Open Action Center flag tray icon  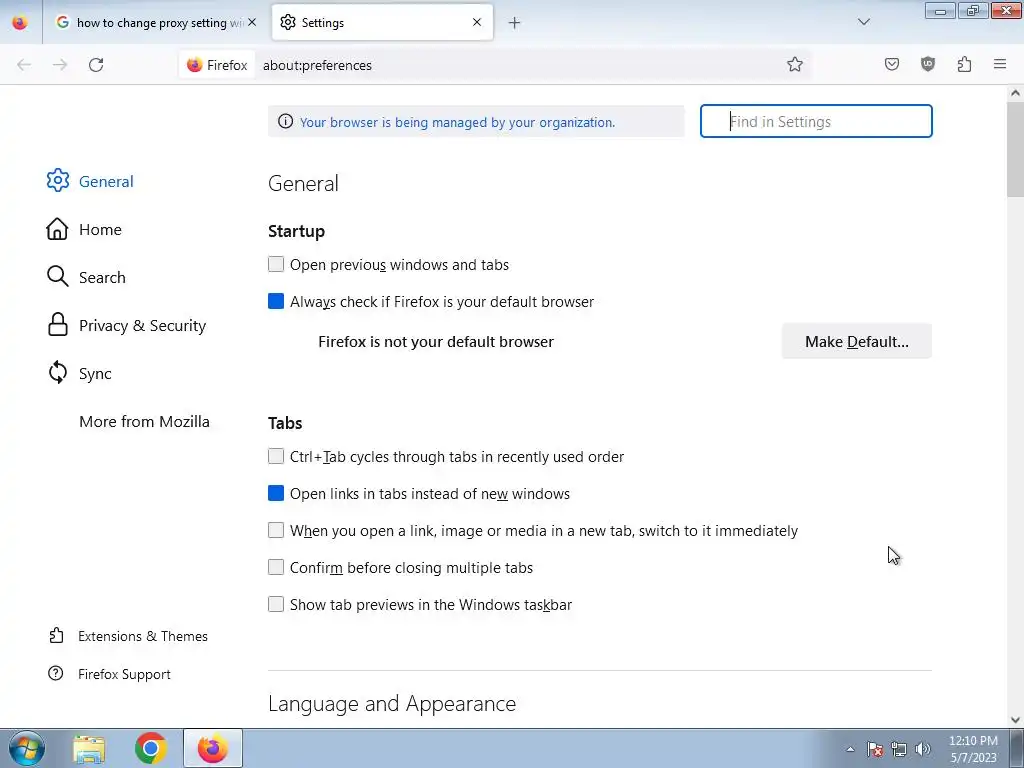coord(874,749)
